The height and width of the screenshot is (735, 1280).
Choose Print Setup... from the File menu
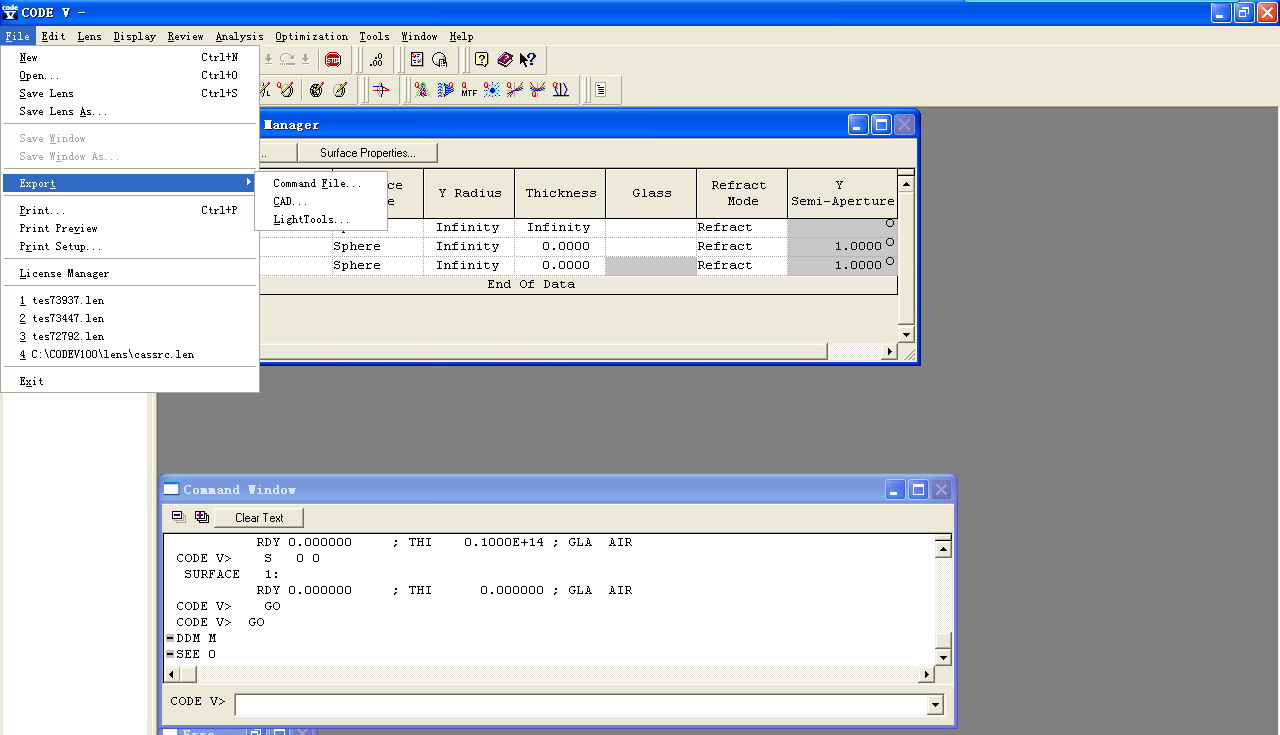pos(129,246)
